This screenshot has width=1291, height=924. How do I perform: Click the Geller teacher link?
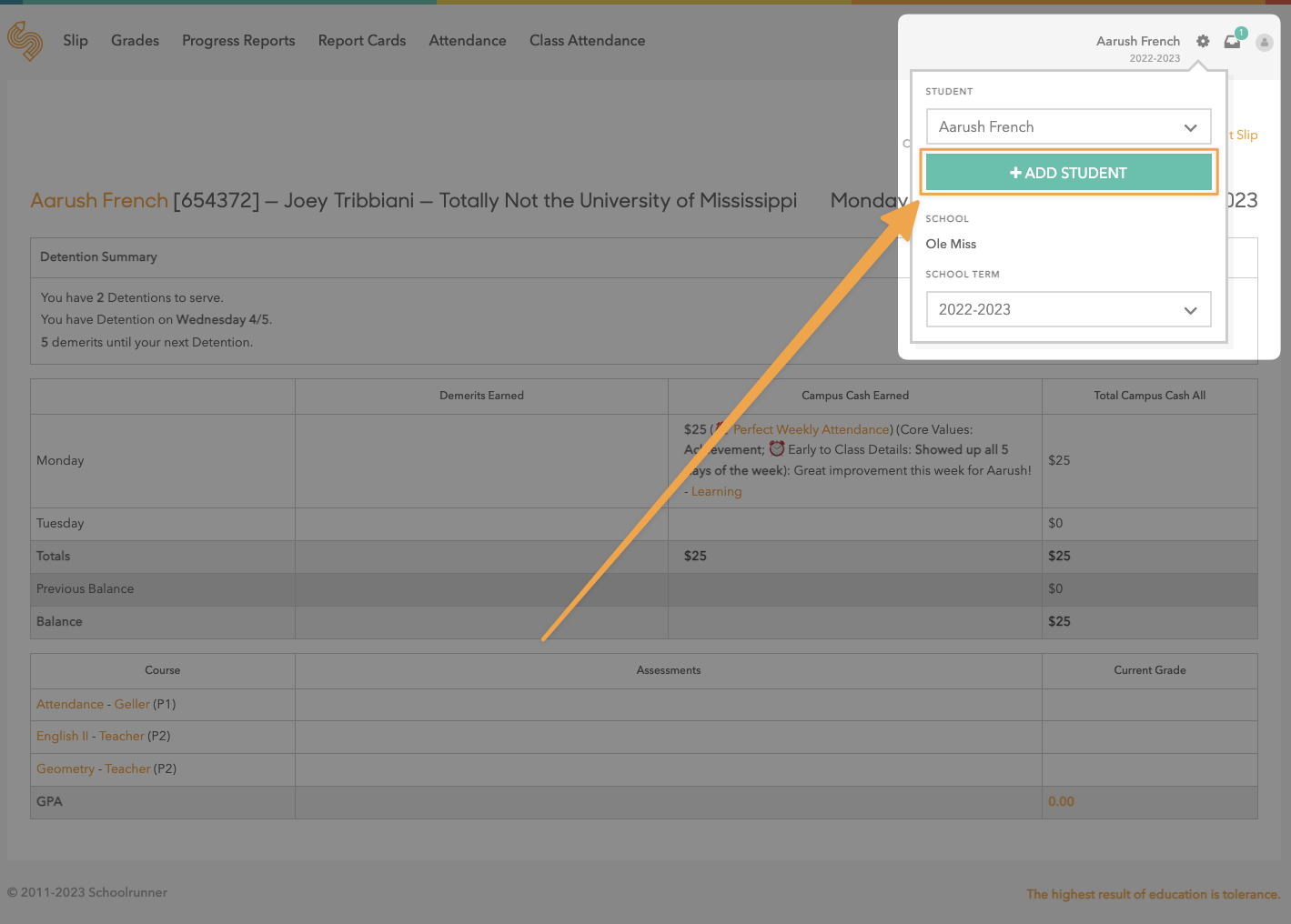[132, 704]
